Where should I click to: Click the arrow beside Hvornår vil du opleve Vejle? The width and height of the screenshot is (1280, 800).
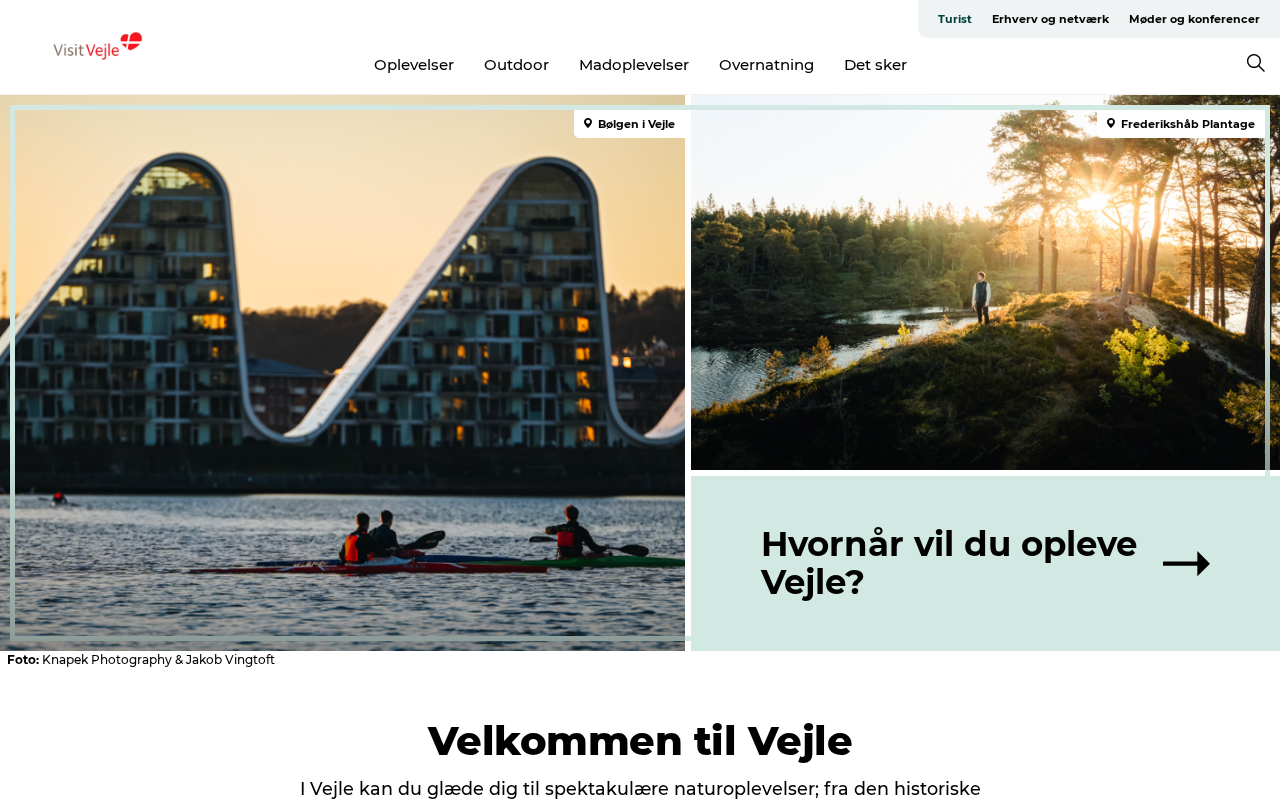coord(1186,563)
